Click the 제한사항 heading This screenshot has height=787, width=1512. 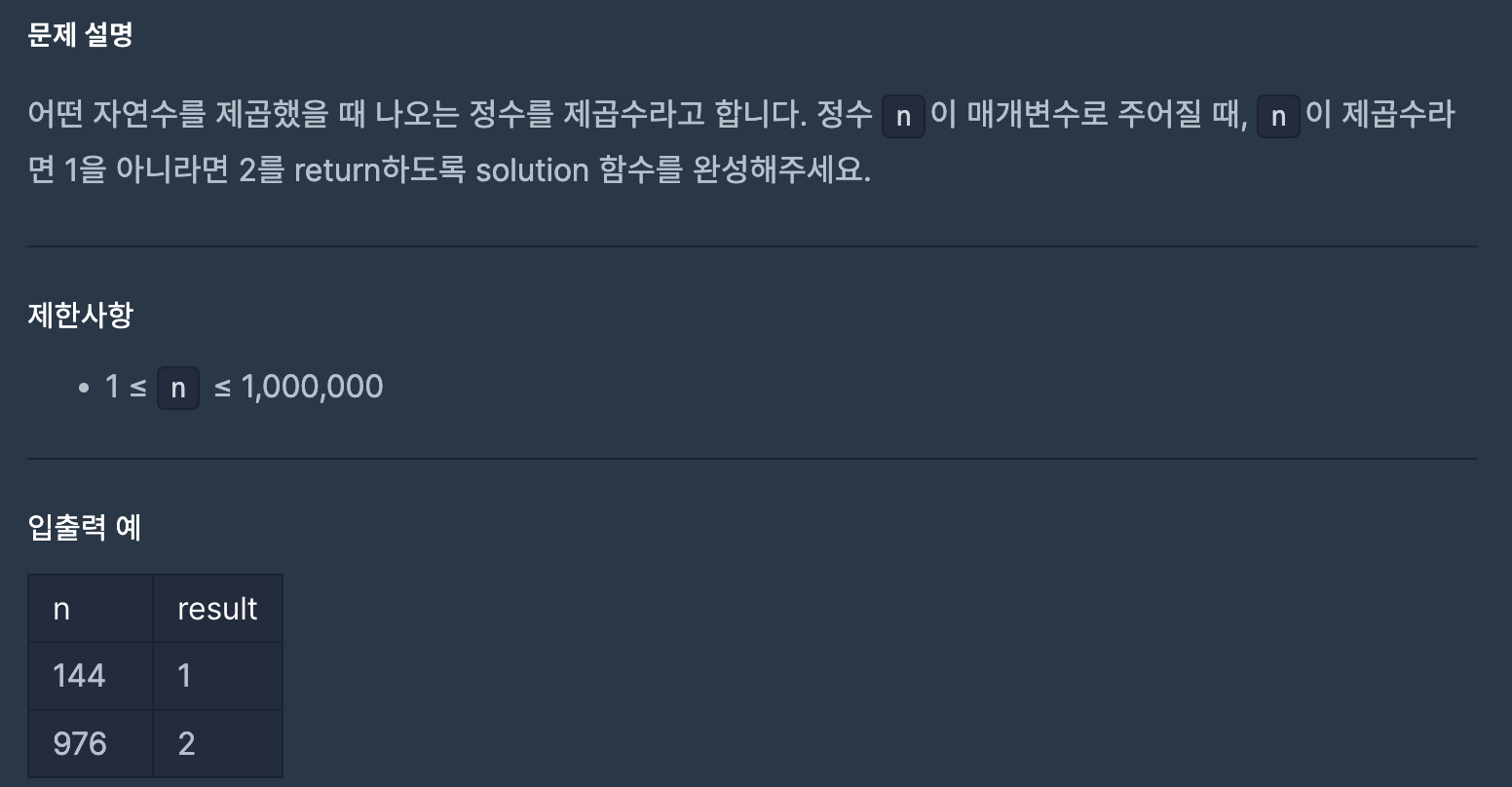point(80,315)
